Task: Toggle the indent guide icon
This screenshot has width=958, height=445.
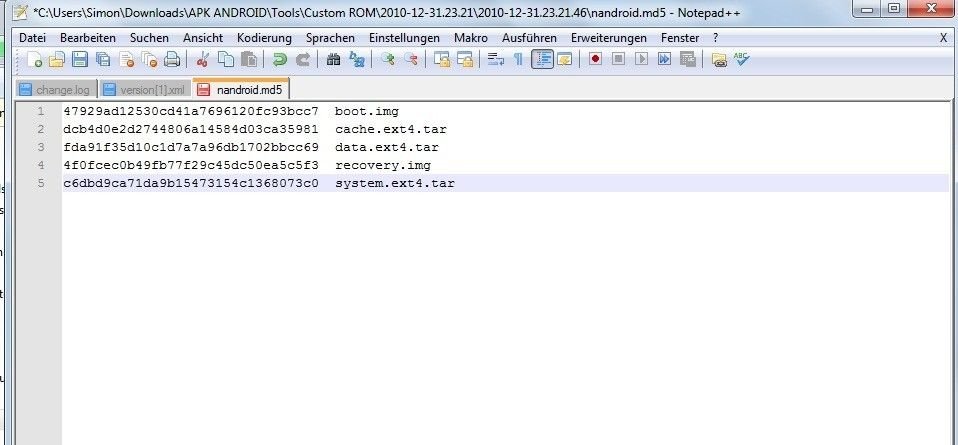Action: pyautogui.click(x=542, y=59)
